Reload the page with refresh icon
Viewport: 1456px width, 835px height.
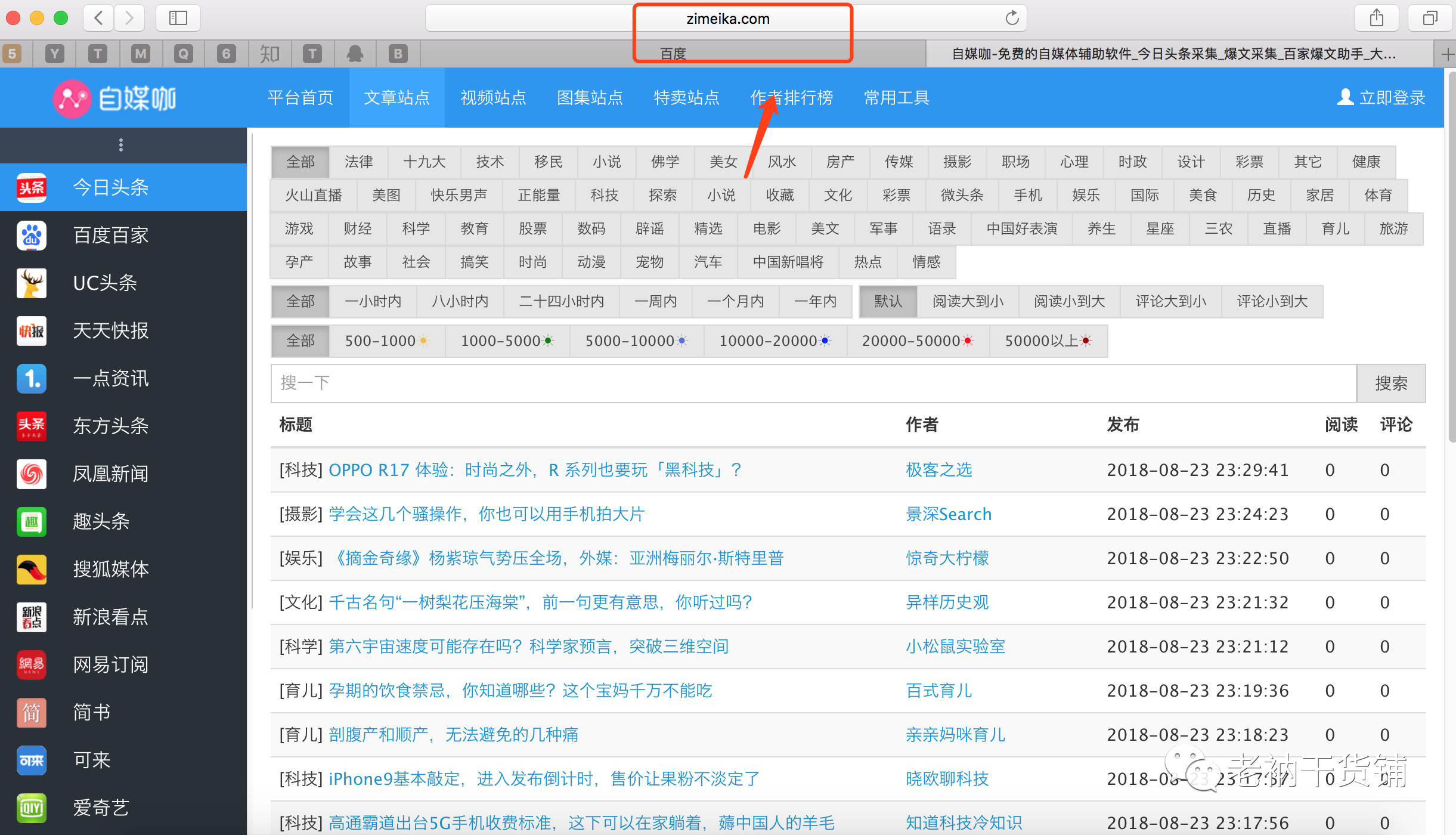[1012, 18]
